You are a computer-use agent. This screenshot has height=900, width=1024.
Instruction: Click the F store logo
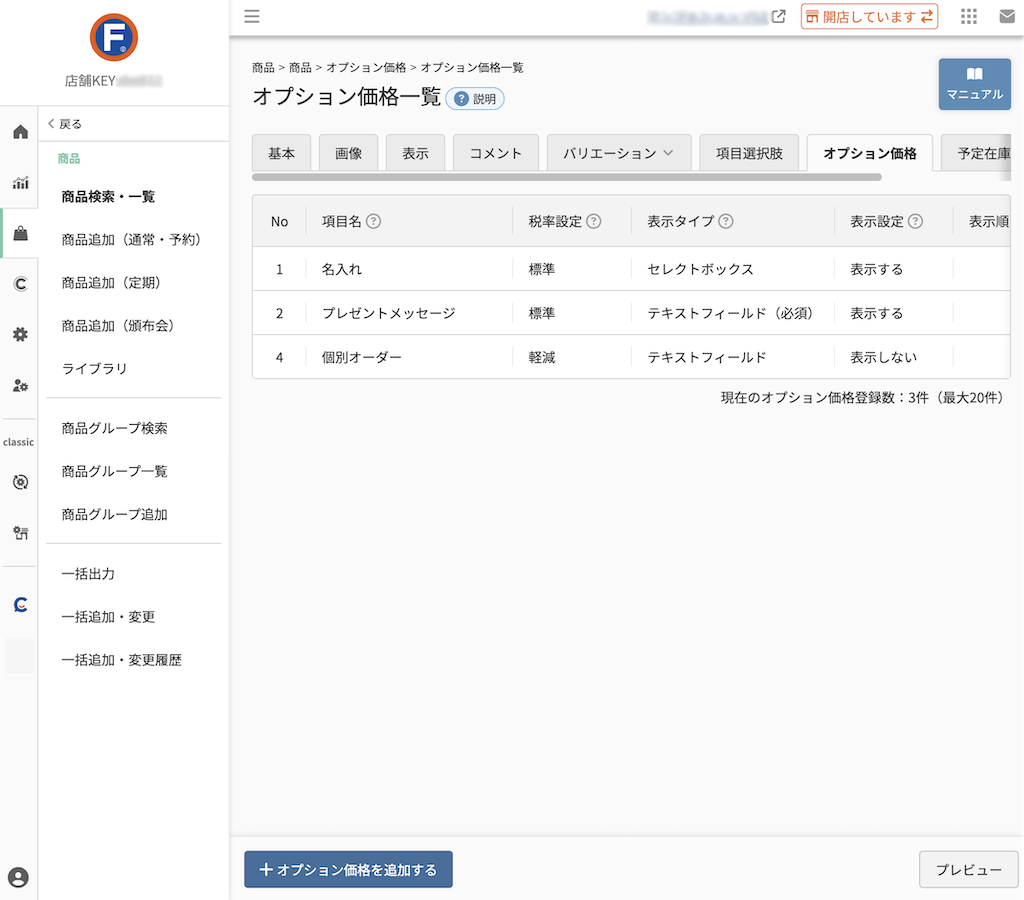pos(114,37)
